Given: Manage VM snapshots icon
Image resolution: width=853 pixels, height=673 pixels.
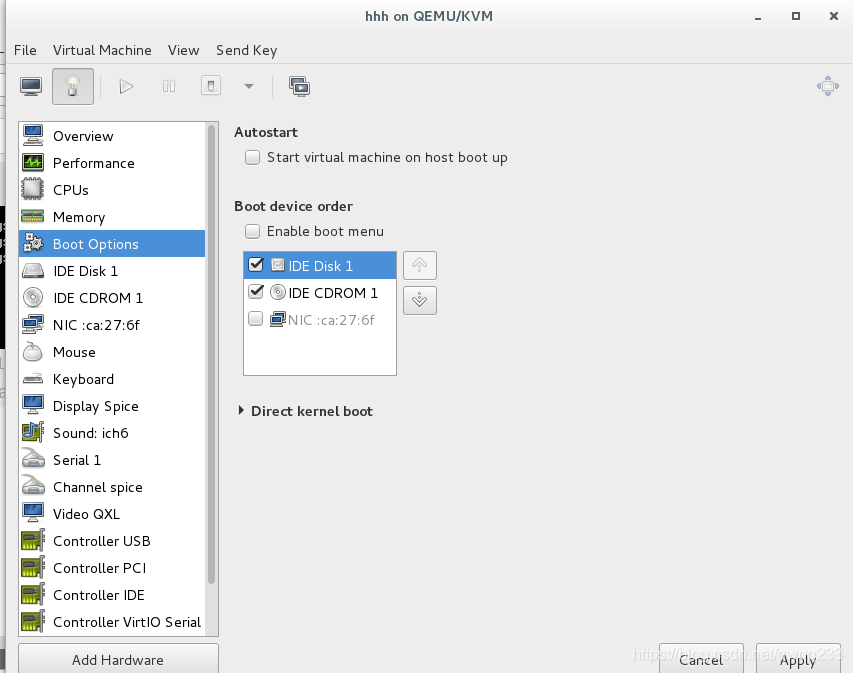Looking at the screenshot, I should click(299, 87).
